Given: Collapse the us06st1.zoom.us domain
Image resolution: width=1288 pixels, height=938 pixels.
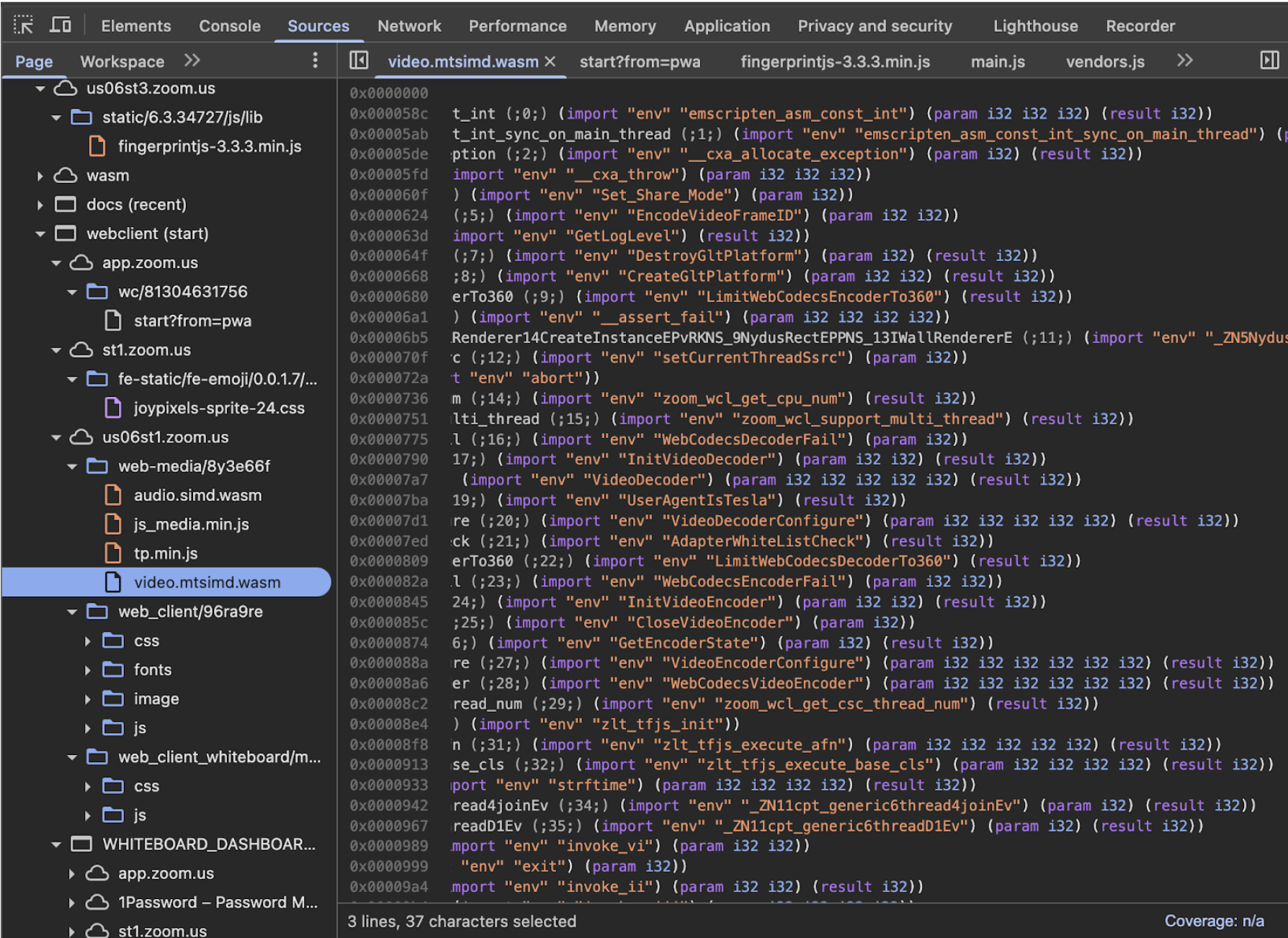Looking at the screenshot, I should tap(56, 437).
